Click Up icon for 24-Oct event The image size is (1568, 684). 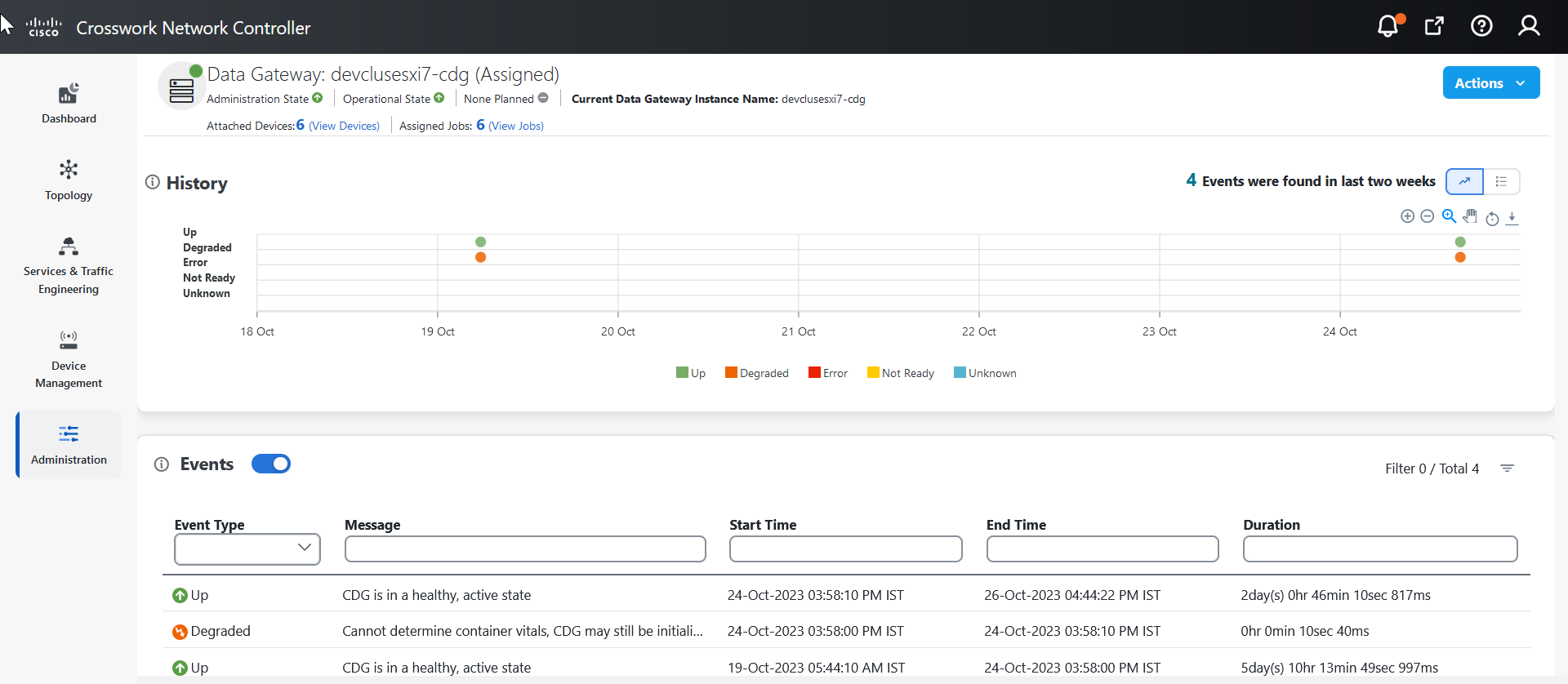pyautogui.click(x=180, y=596)
